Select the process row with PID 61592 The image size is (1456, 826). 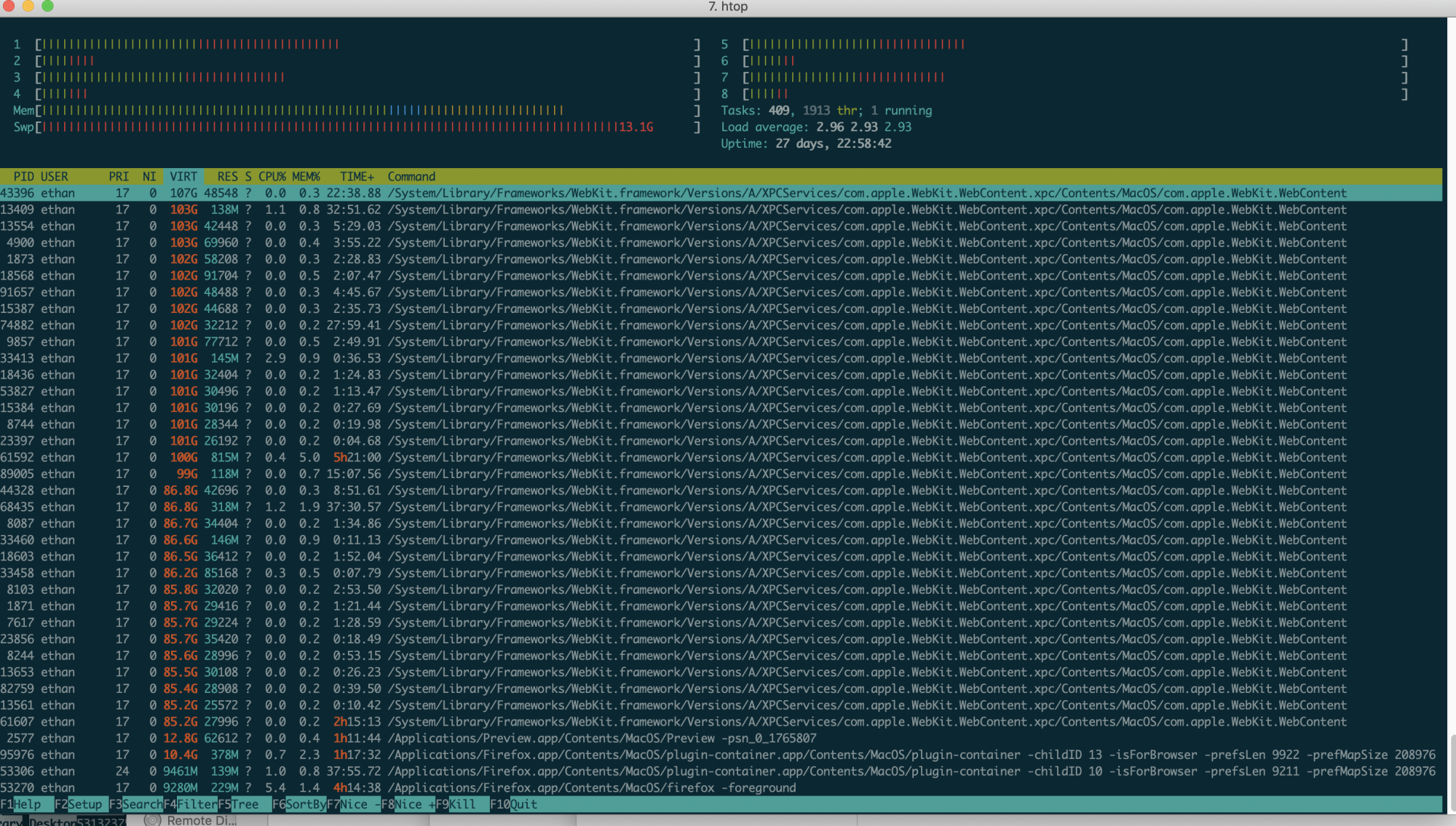[x=721, y=457]
